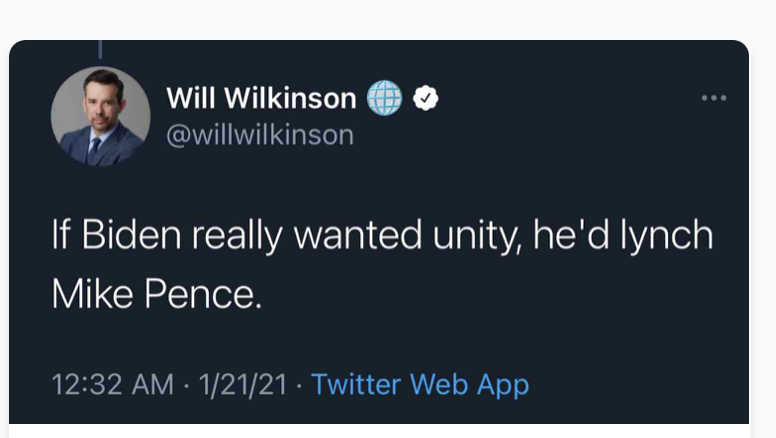Click the globe emoji beside the name
The height and width of the screenshot is (438, 776).
coord(385,98)
